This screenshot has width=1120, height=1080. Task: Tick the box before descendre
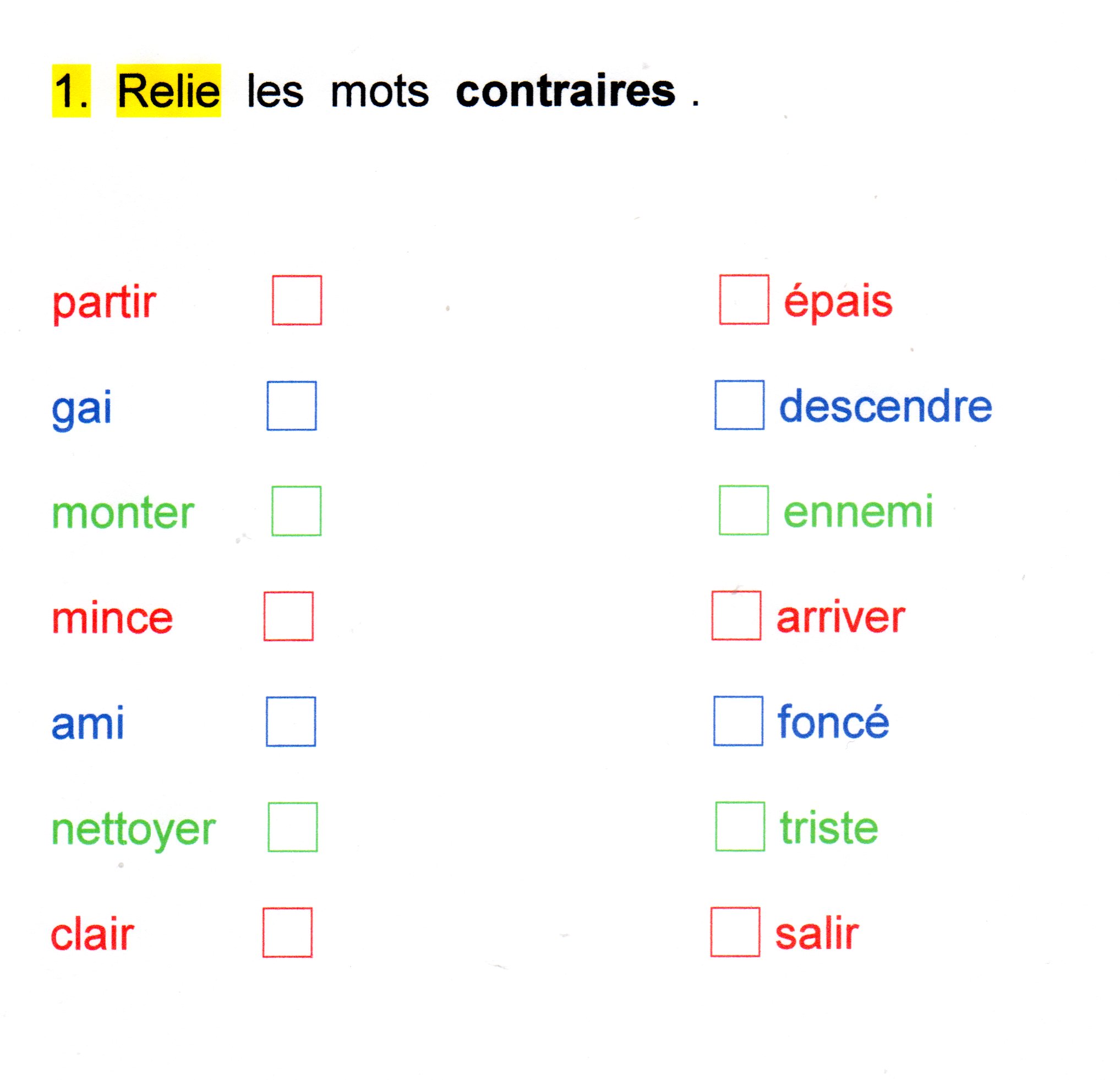point(739,405)
